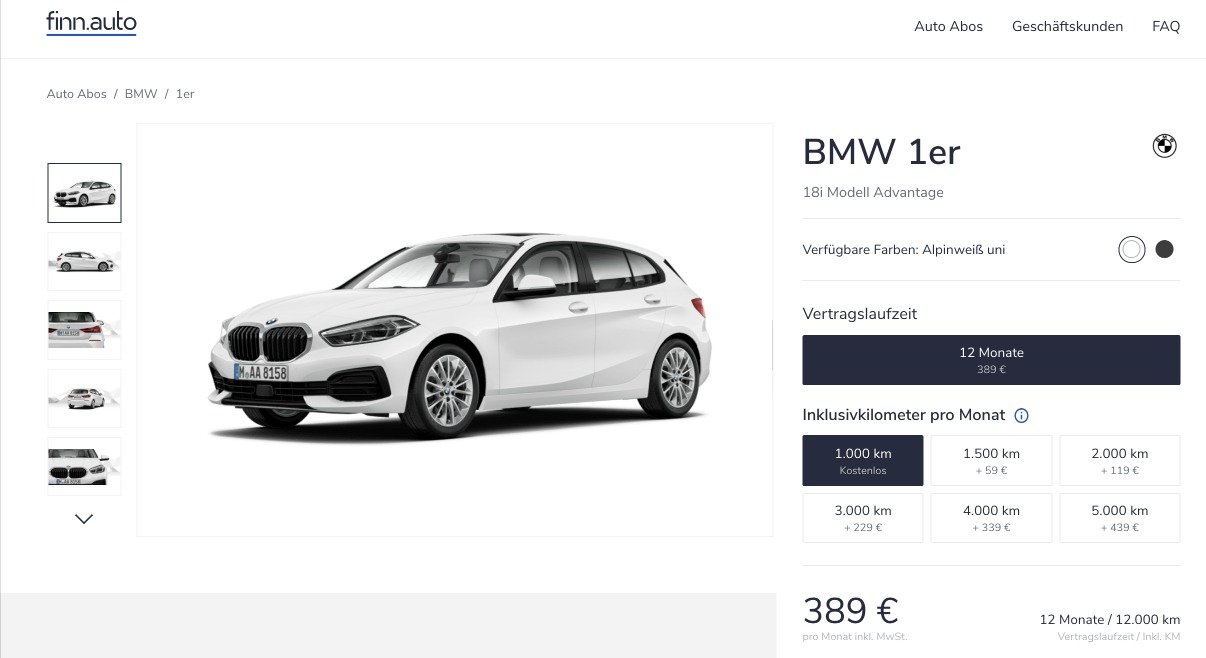Open the Geschäftskunden menu item
This screenshot has height=658, width=1206.
click(x=1067, y=27)
